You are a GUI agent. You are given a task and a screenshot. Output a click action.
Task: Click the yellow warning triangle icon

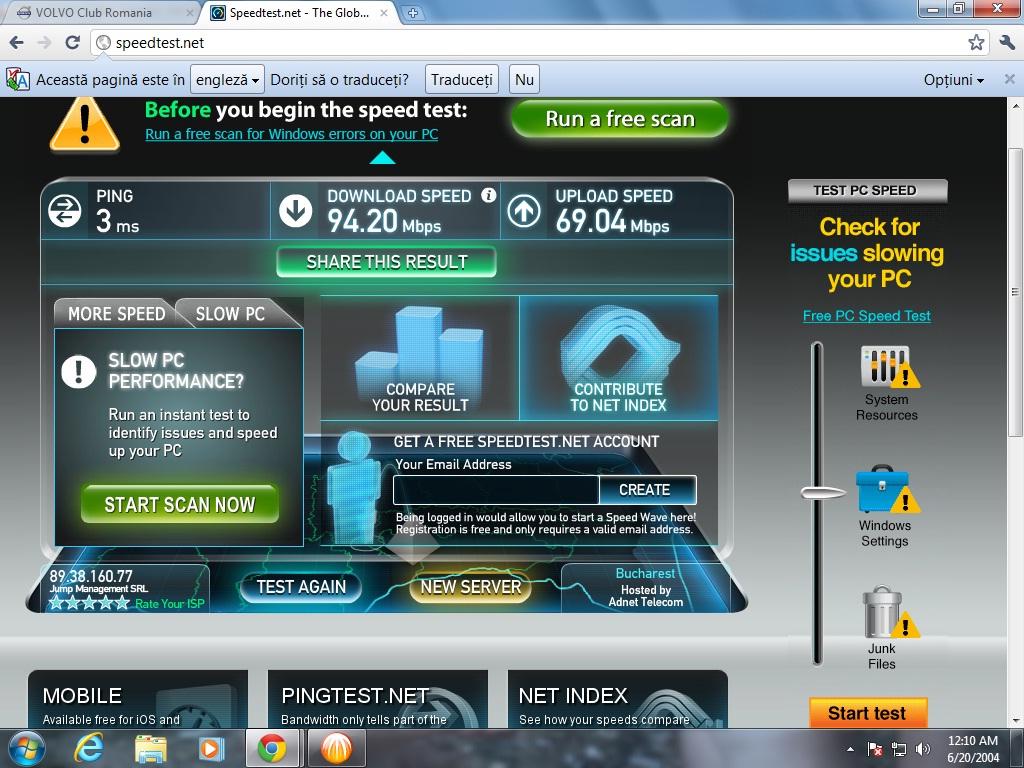click(x=85, y=124)
